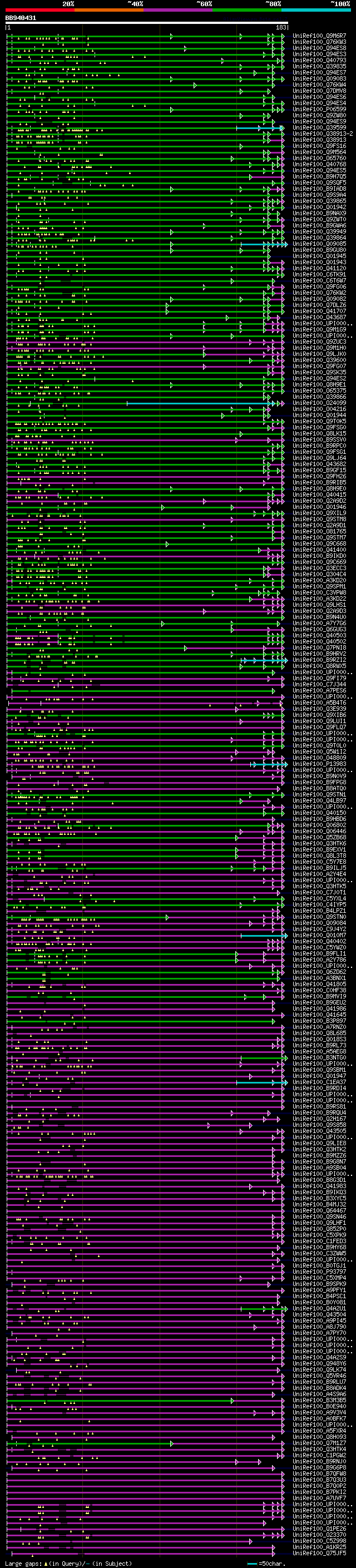This screenshot has height=1568, width=356.
Task: Select hit UniRef100_Q9ZWB0
Action: point(319,115)
